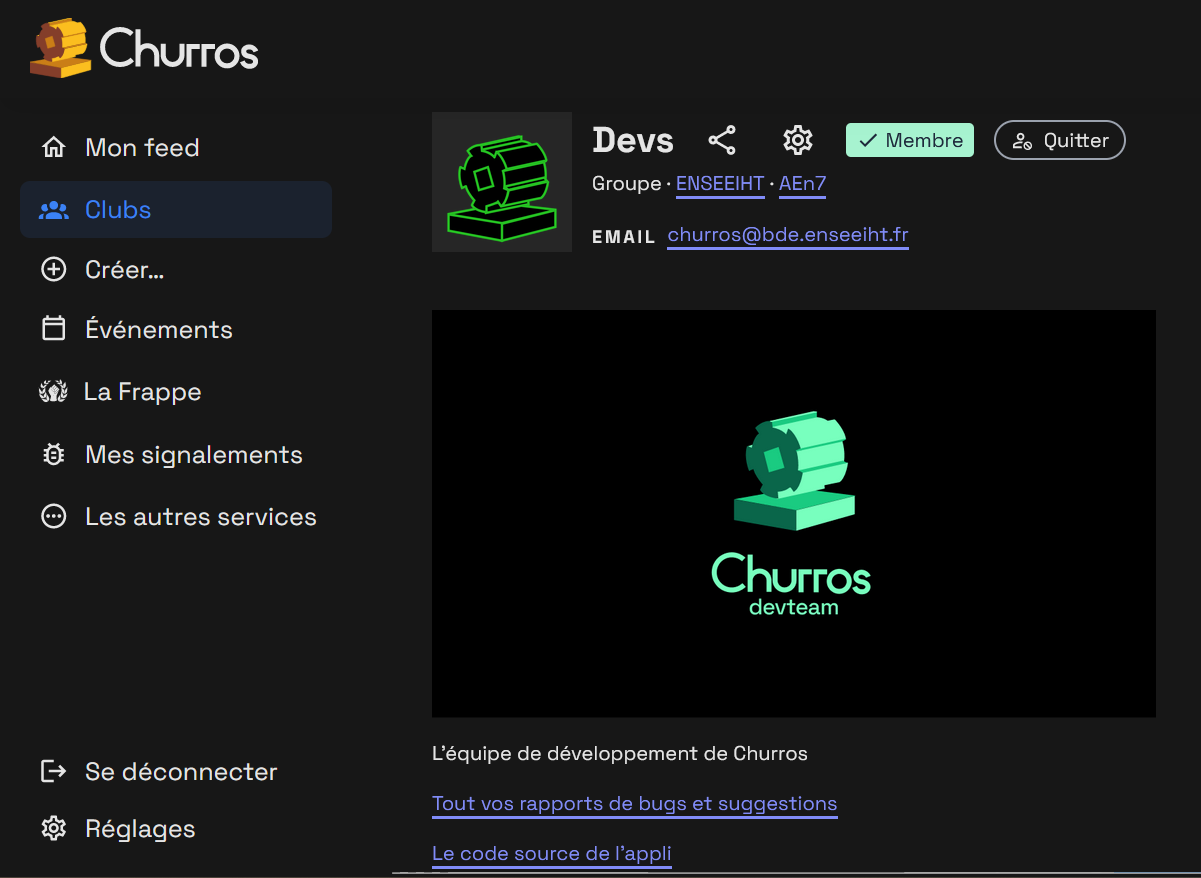The width and height of the screenshot is (1201, 878).
Task: Click the La Frappe laurel icon
Action: (53, 392)
